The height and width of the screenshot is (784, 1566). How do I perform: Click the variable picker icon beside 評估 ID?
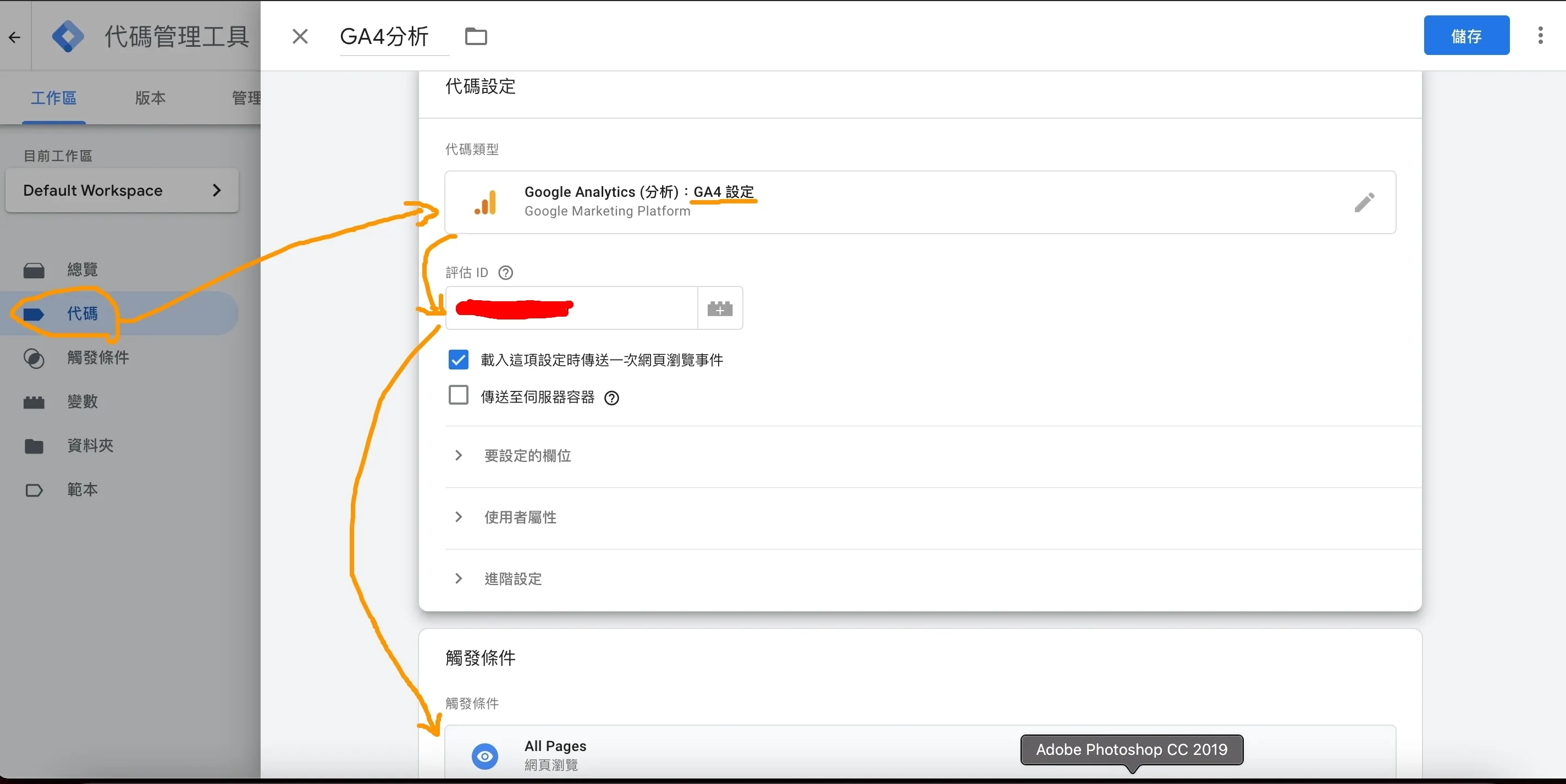[x=720, y=308]
